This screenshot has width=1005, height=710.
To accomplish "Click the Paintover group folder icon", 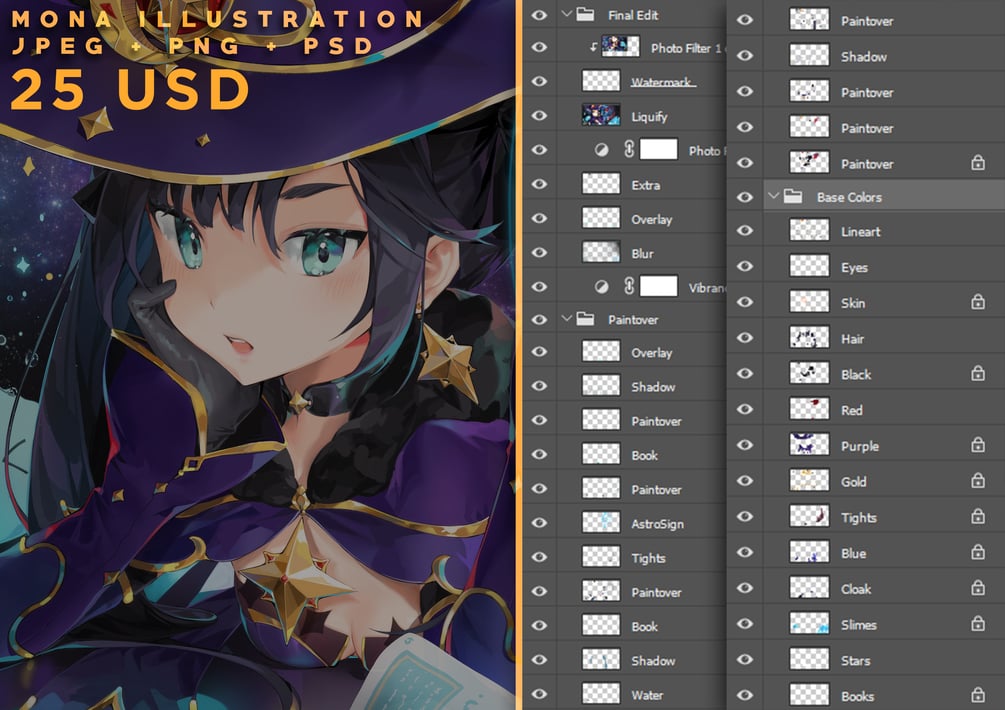I will (x=585, y=318).
